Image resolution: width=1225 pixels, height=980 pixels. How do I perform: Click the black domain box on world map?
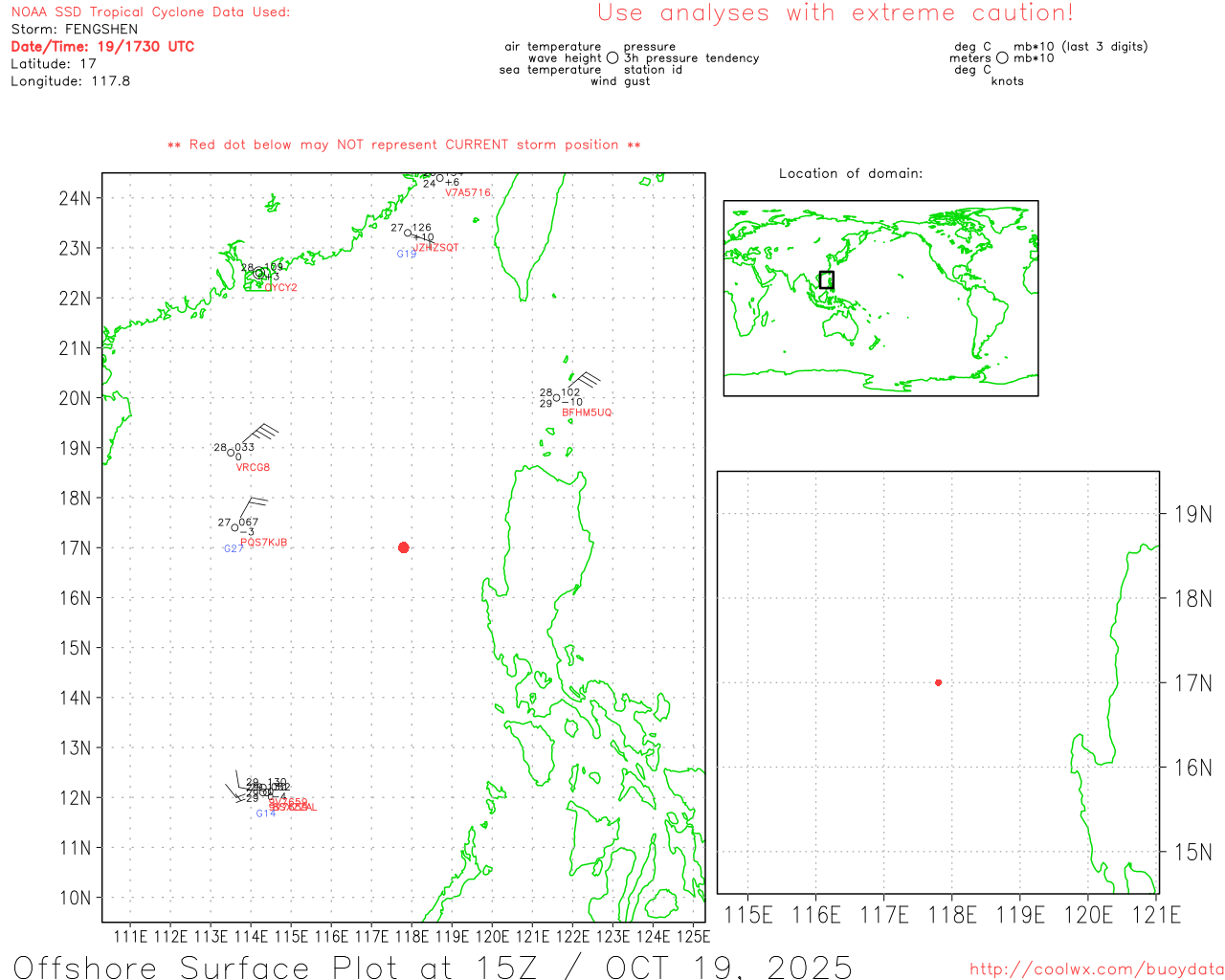pyautogui.click(x=827, y=279)
